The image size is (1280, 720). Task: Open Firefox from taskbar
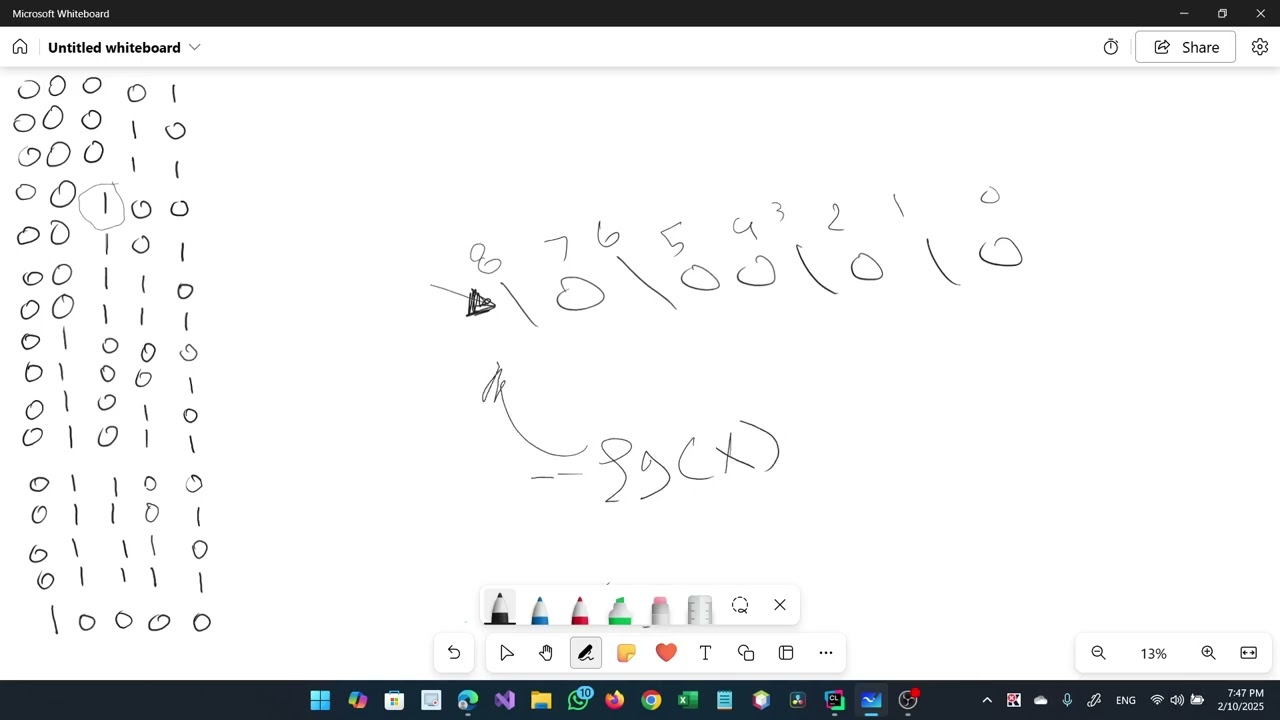tap(614, 700)
